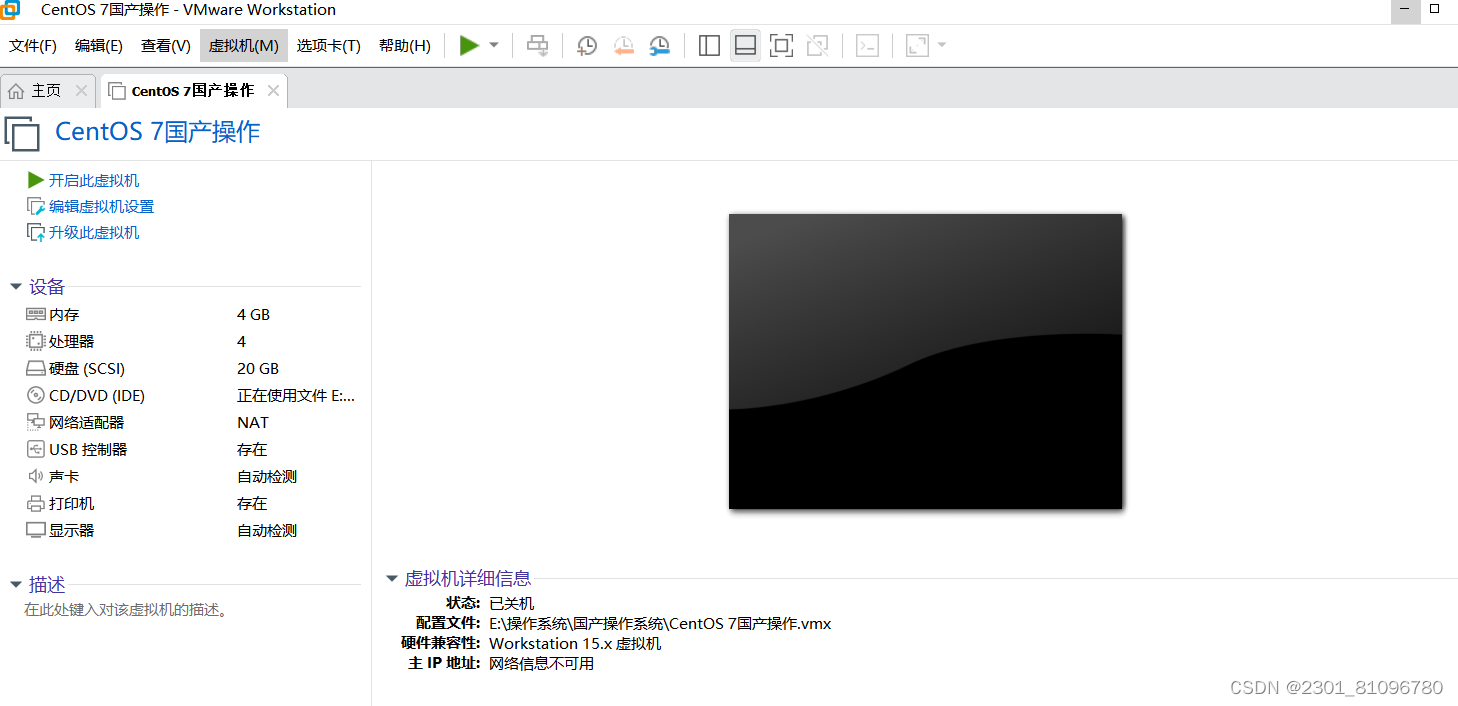Click the hard disk icon
Screen dimensions: 1458x706
36,368
